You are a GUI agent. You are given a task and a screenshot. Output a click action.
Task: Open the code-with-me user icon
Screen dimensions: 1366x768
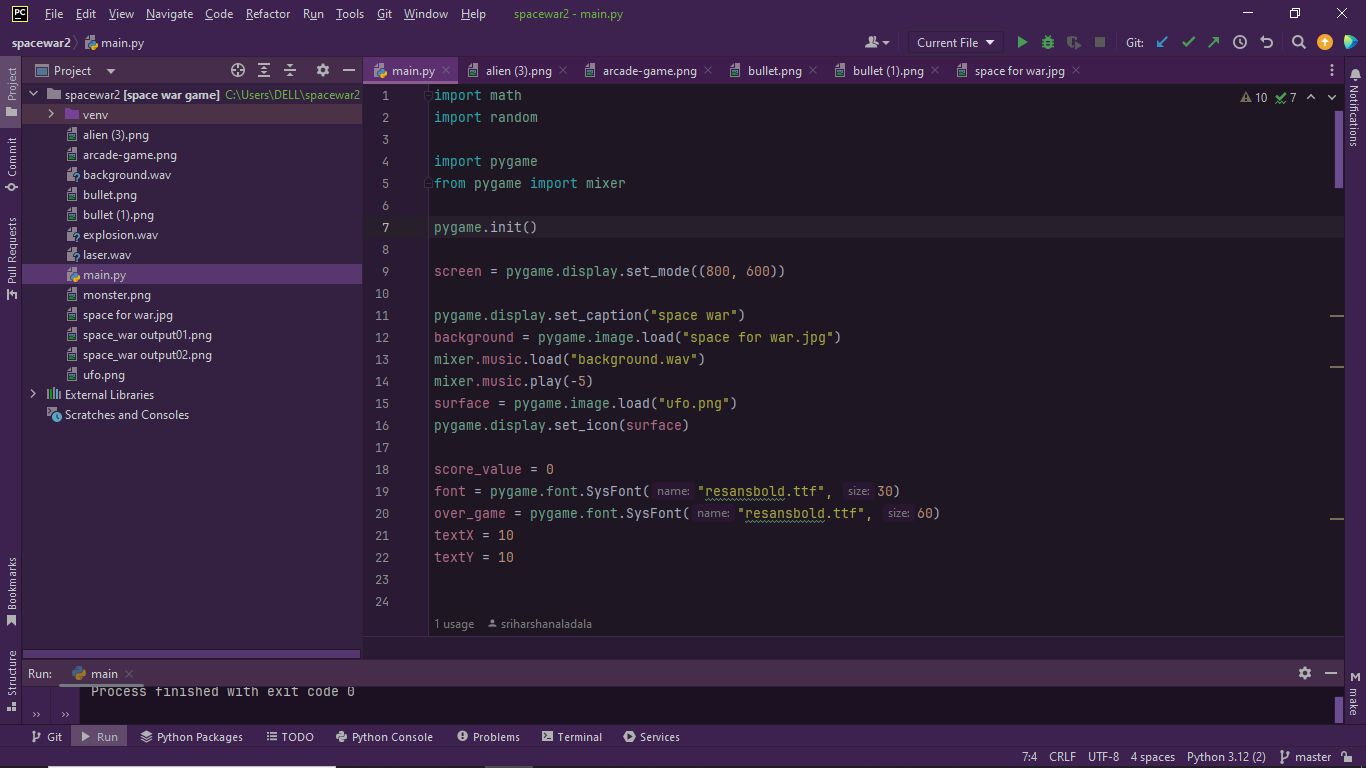pyautogui.click(x=878, y=42)
